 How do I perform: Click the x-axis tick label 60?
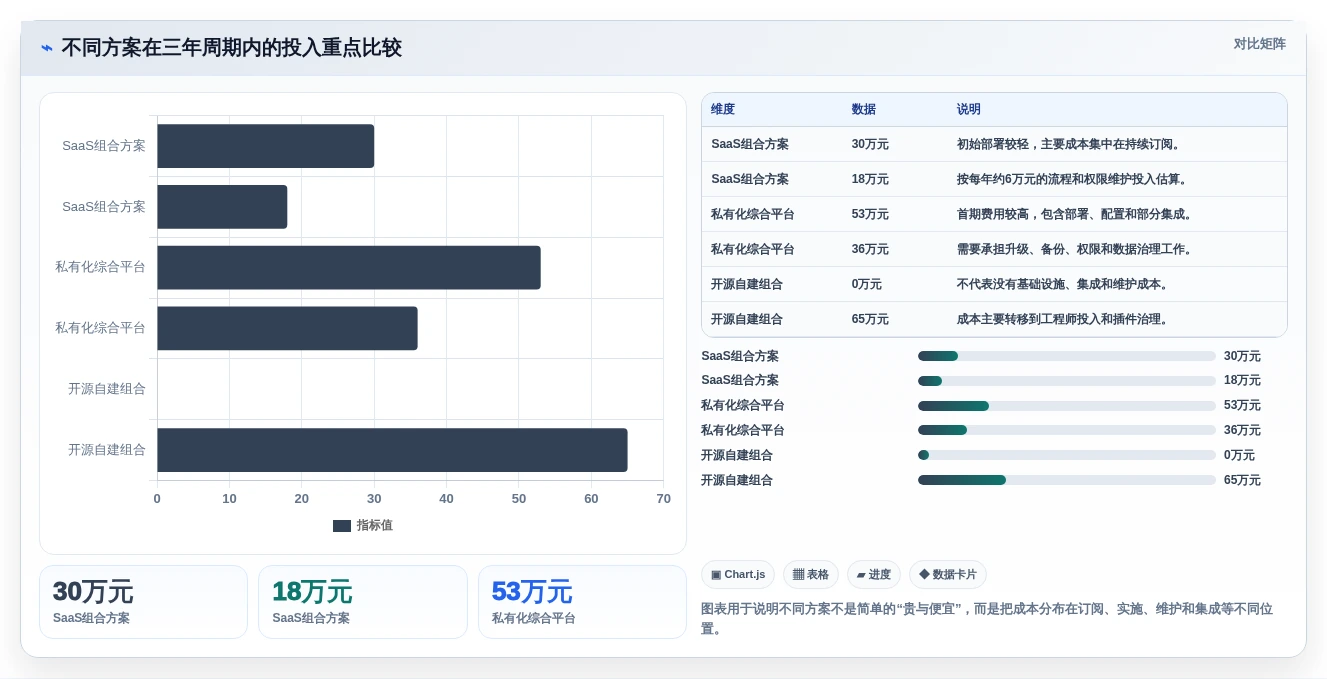tap(591, 499)
